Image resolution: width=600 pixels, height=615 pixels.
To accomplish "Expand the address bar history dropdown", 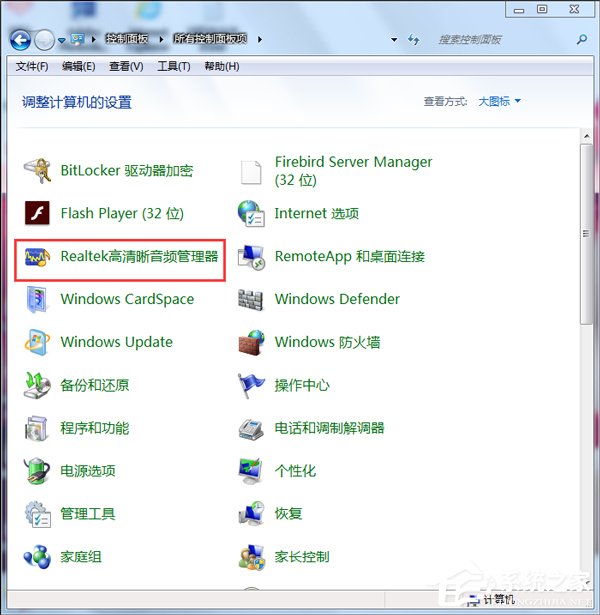I will pos(394,40).
